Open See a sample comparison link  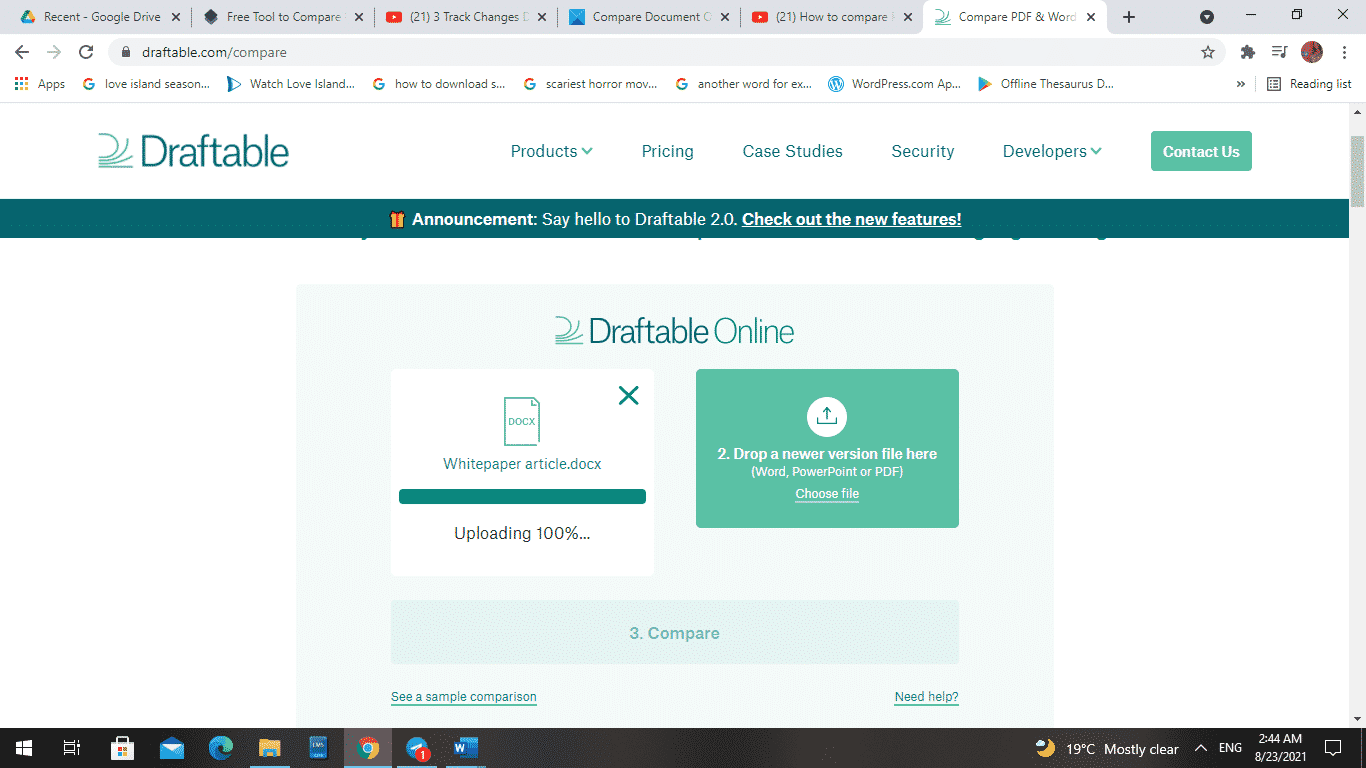[464, 697]
